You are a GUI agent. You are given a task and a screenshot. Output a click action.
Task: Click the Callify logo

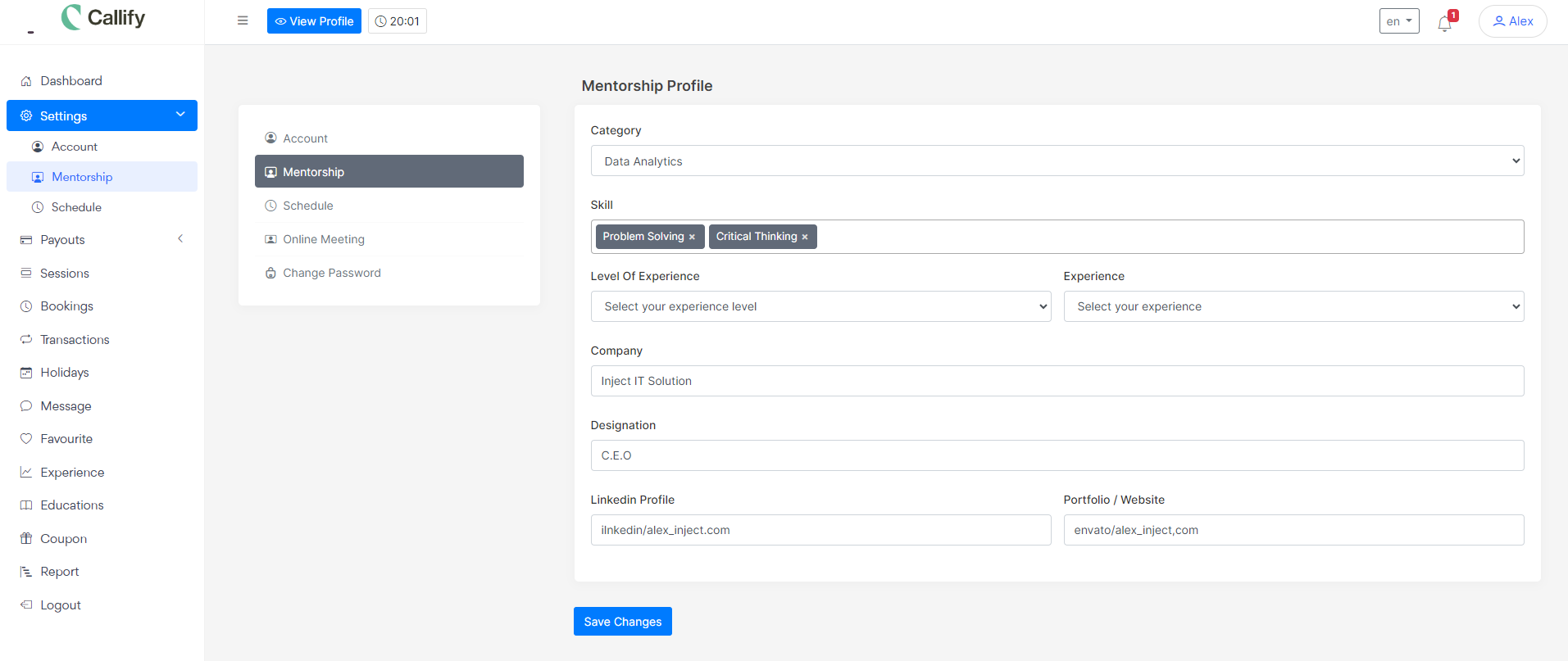click(x=103, y=17)
